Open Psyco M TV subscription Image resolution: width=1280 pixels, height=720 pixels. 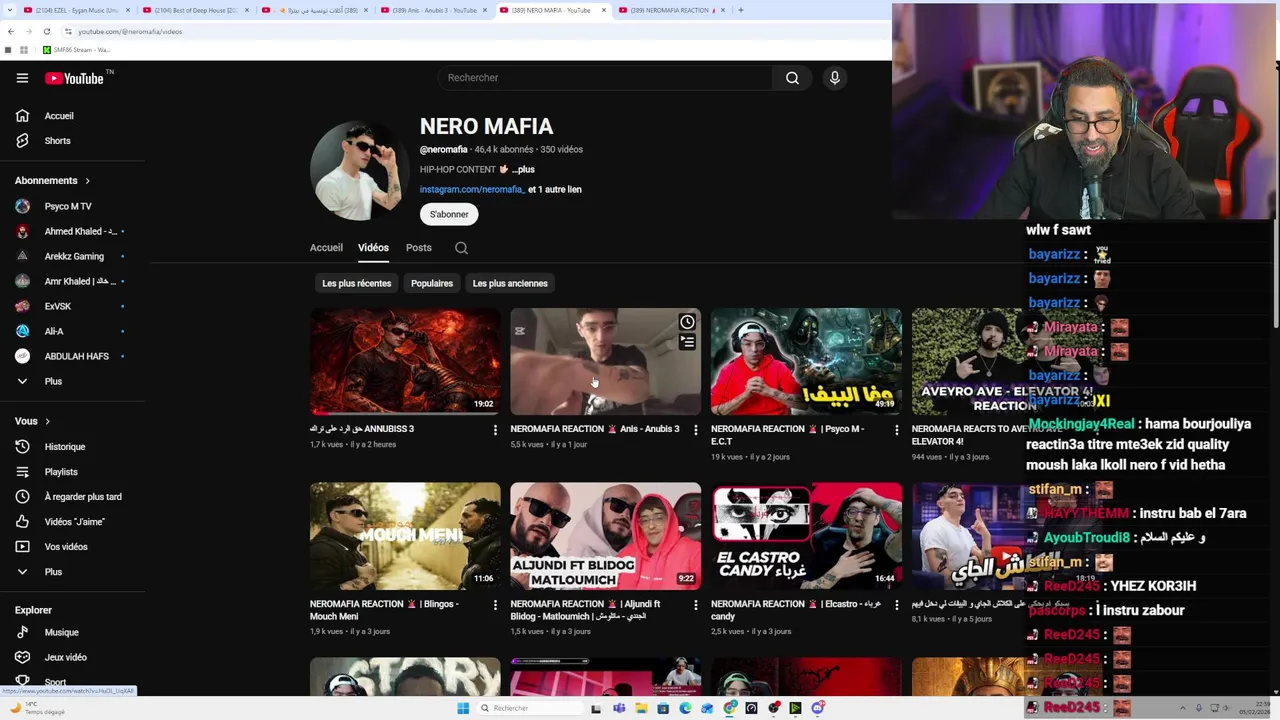tap(68, 206)
